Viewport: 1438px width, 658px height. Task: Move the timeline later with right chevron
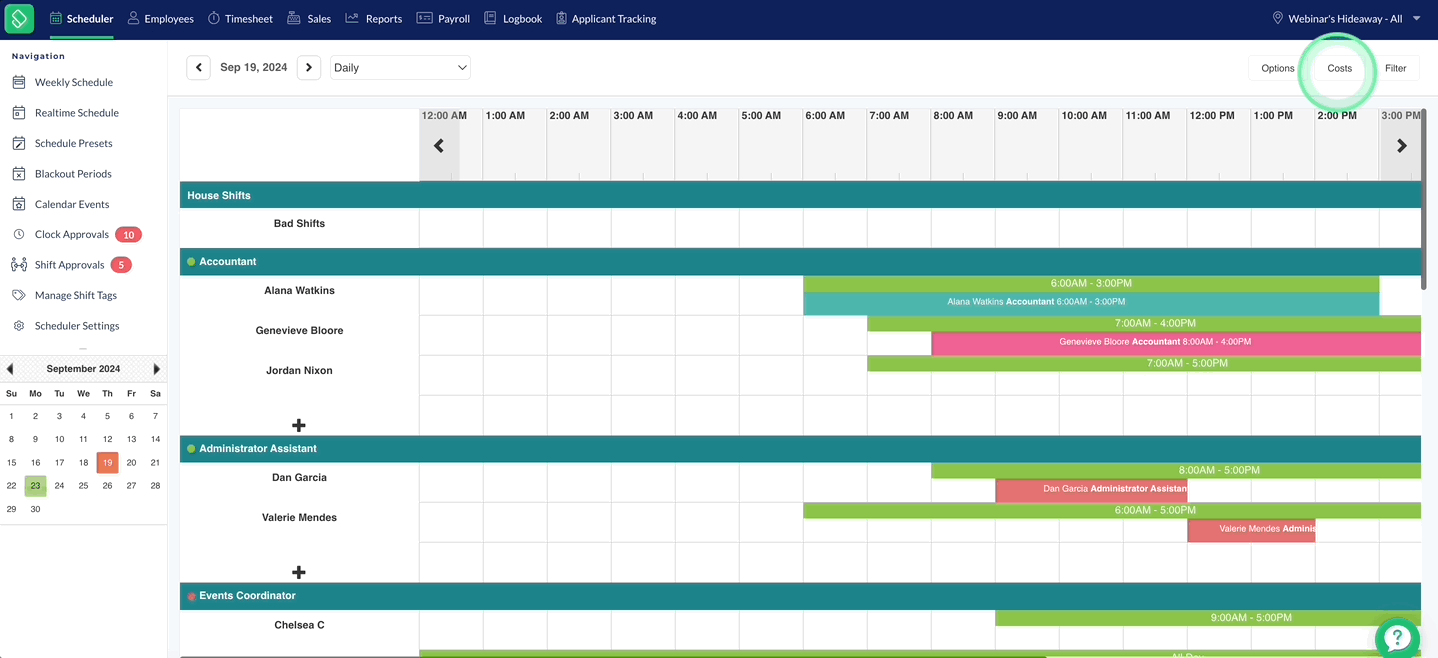click(x=1401, y=146)
